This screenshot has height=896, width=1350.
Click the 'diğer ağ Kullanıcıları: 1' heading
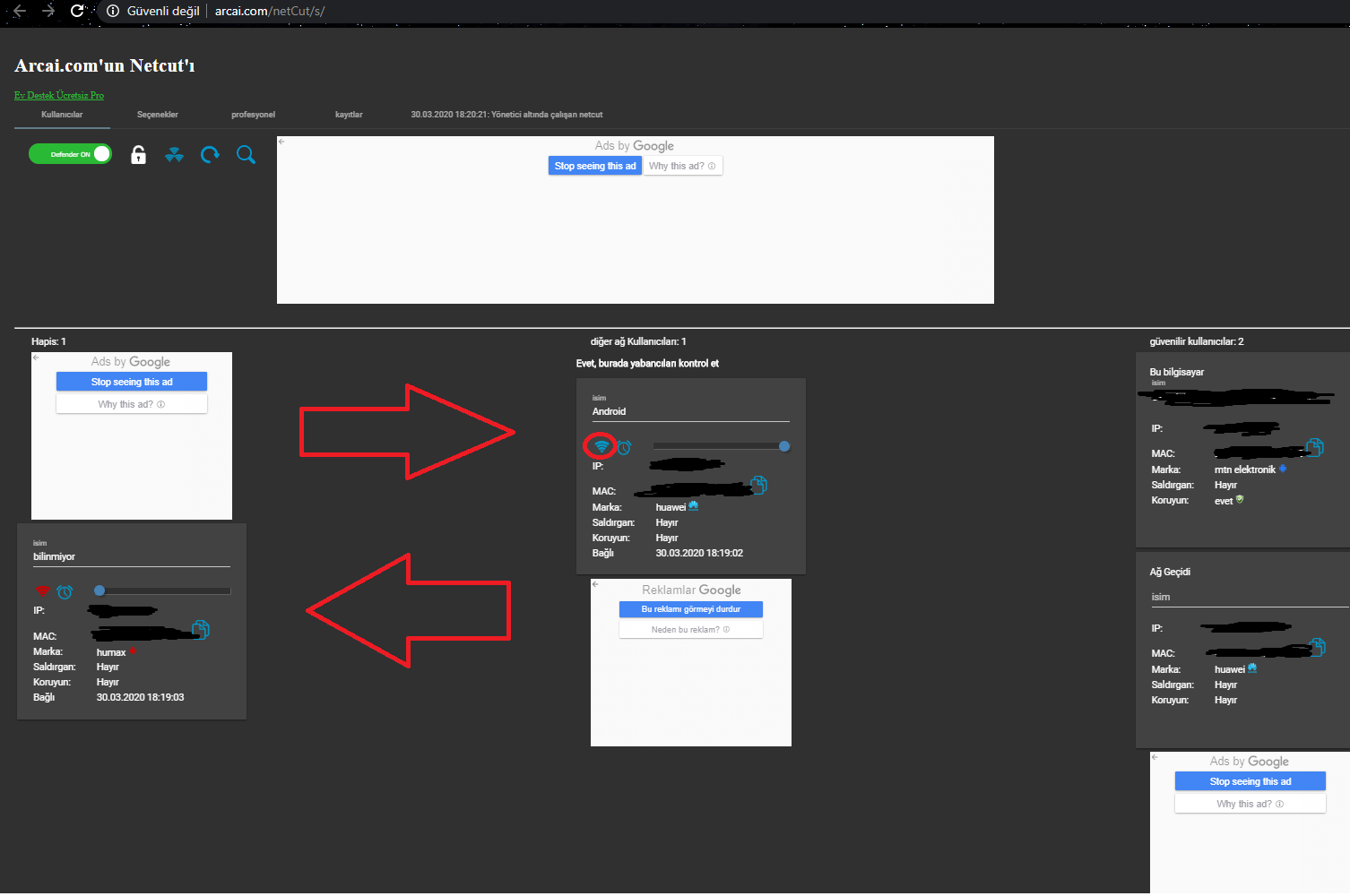coord(638,341)
